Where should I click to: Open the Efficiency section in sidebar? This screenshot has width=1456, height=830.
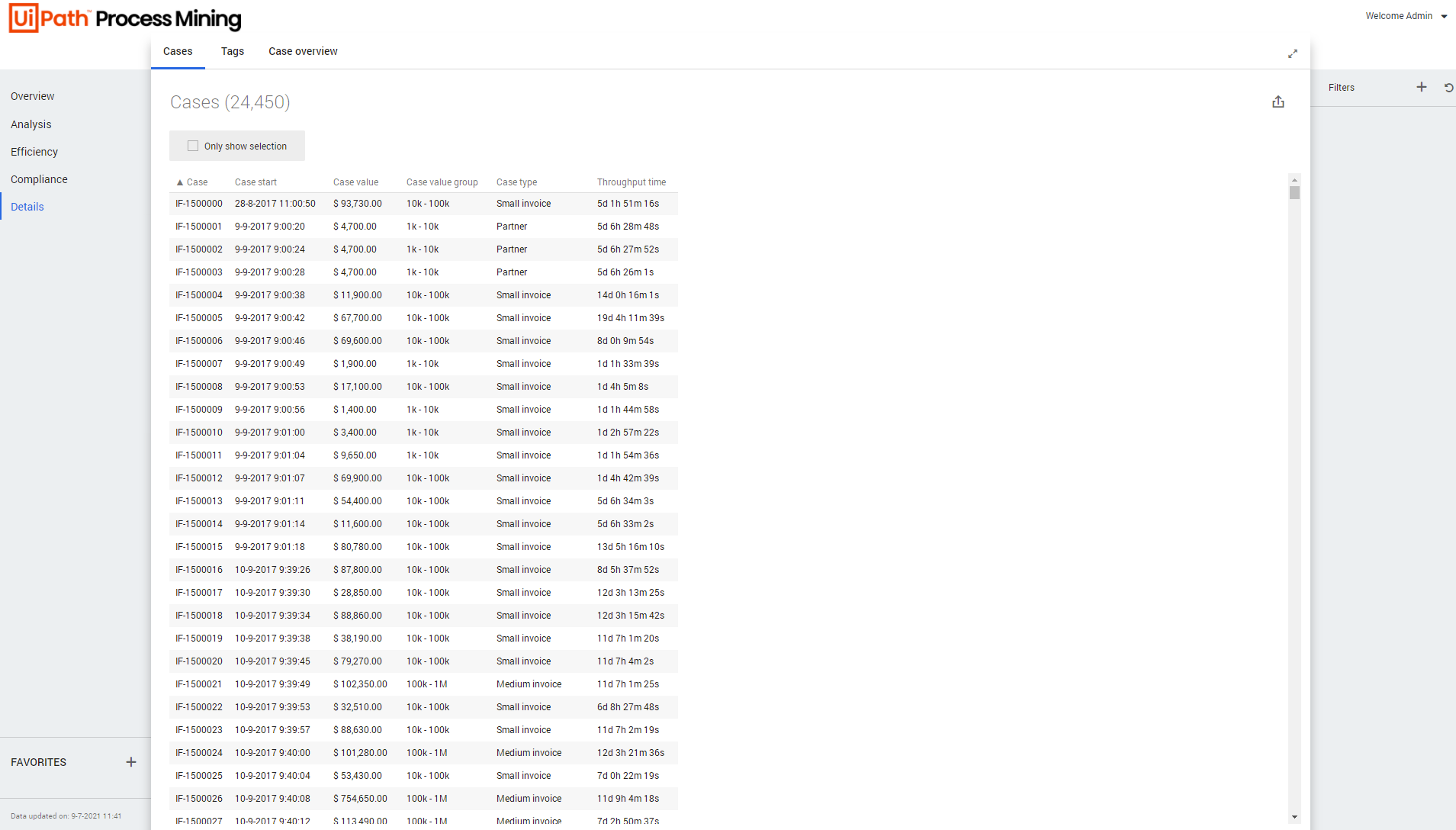tap(34, 152)
